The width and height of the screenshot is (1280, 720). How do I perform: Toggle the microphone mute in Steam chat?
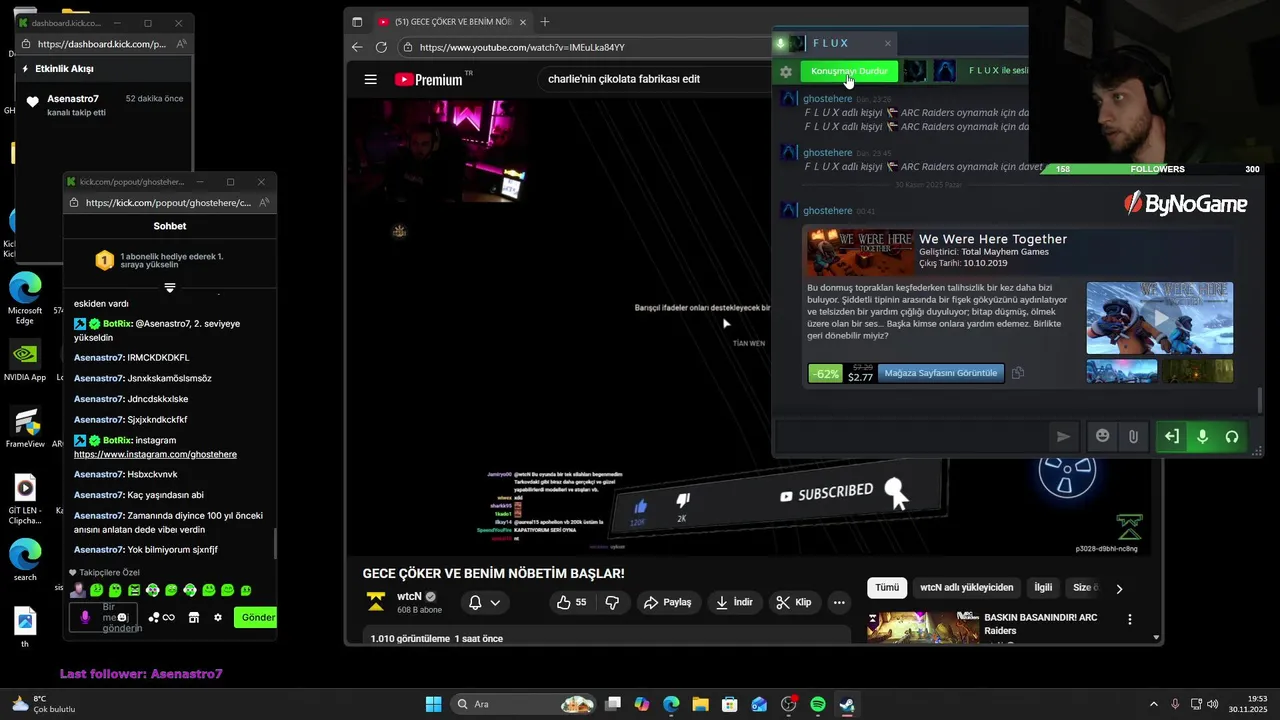[x=1202, y=436]
